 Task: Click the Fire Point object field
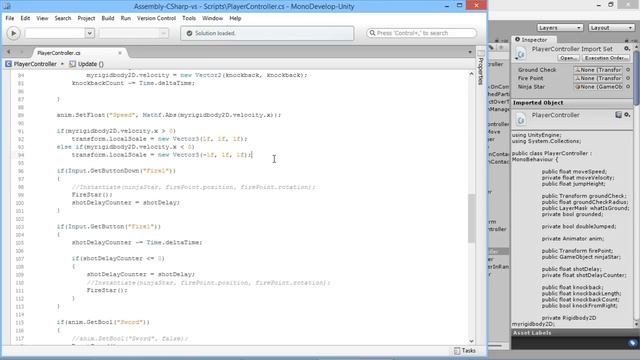click(598, 78)
